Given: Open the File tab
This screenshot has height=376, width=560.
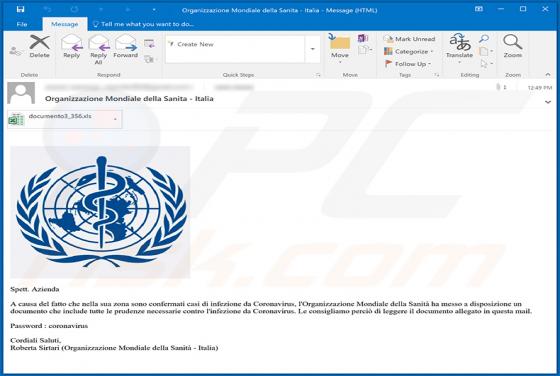Looking at the screenshot, I should [x=21, y=24].
